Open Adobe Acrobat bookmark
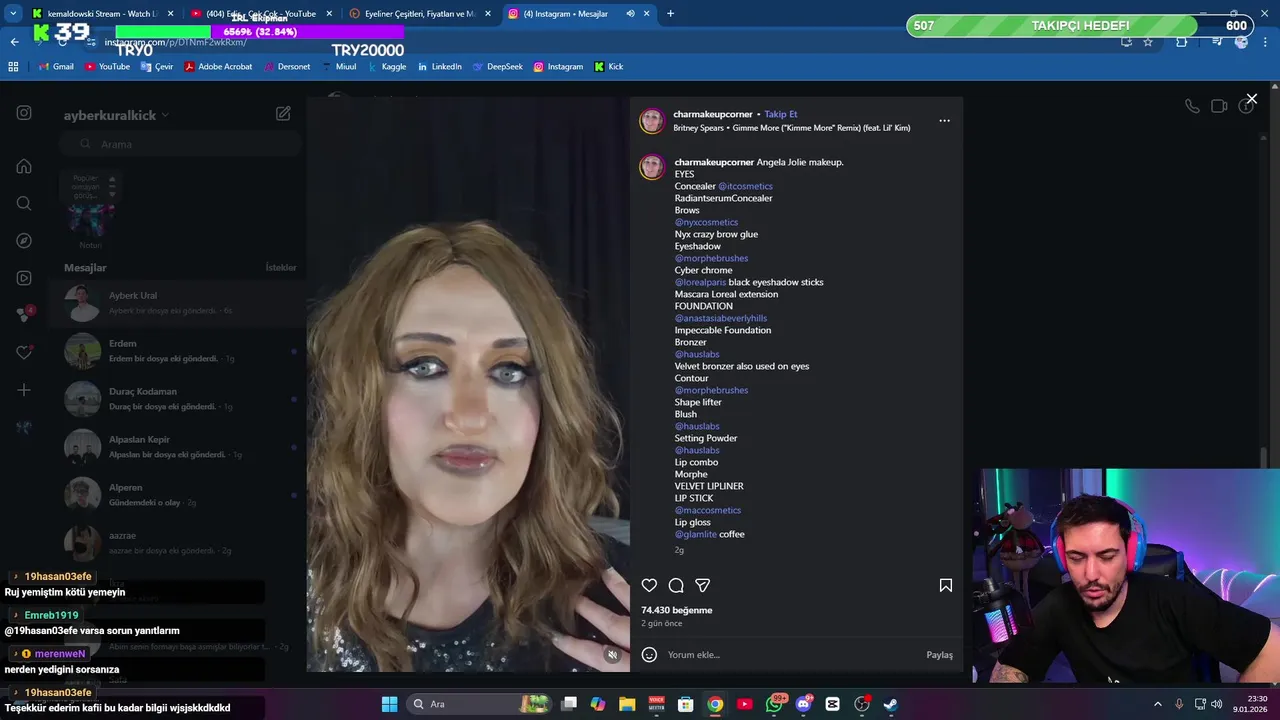Screen dimensions: 1280x720 218,67
